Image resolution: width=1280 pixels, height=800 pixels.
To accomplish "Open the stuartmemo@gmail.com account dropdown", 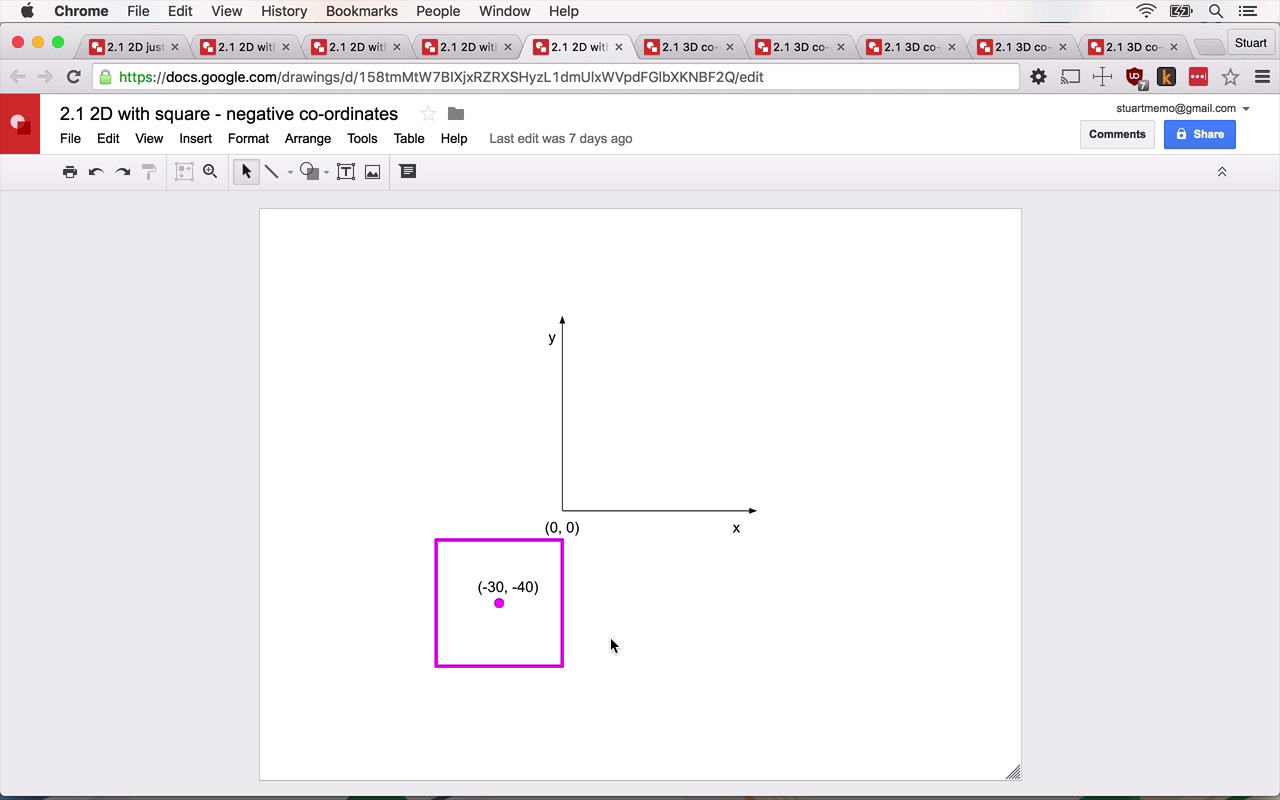I will 1183,108.
